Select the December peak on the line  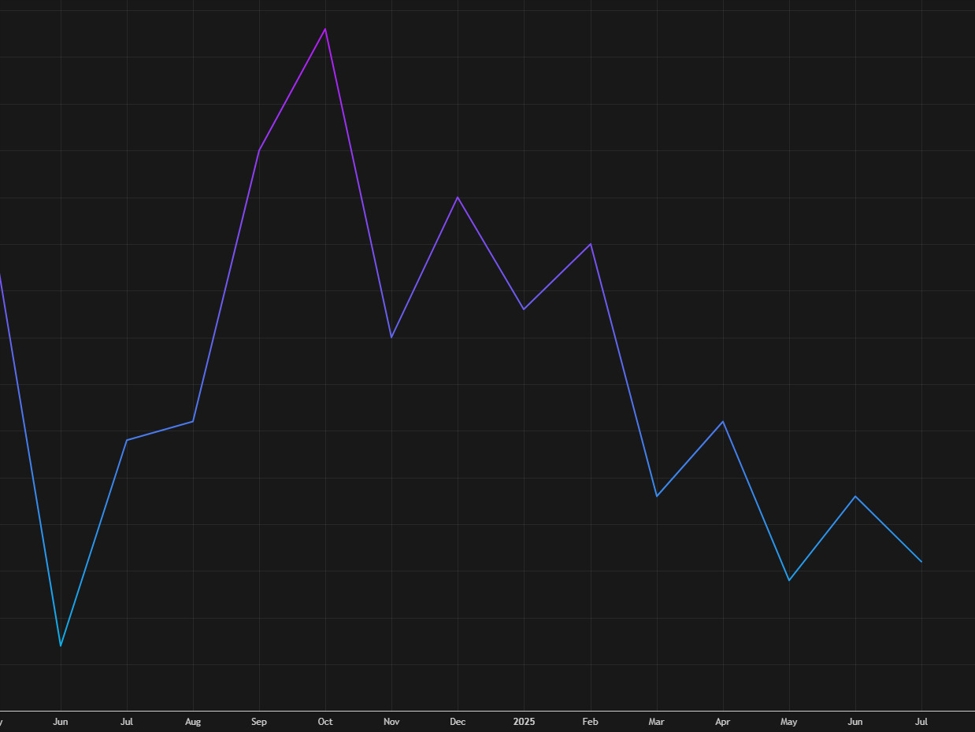(458, 197)
